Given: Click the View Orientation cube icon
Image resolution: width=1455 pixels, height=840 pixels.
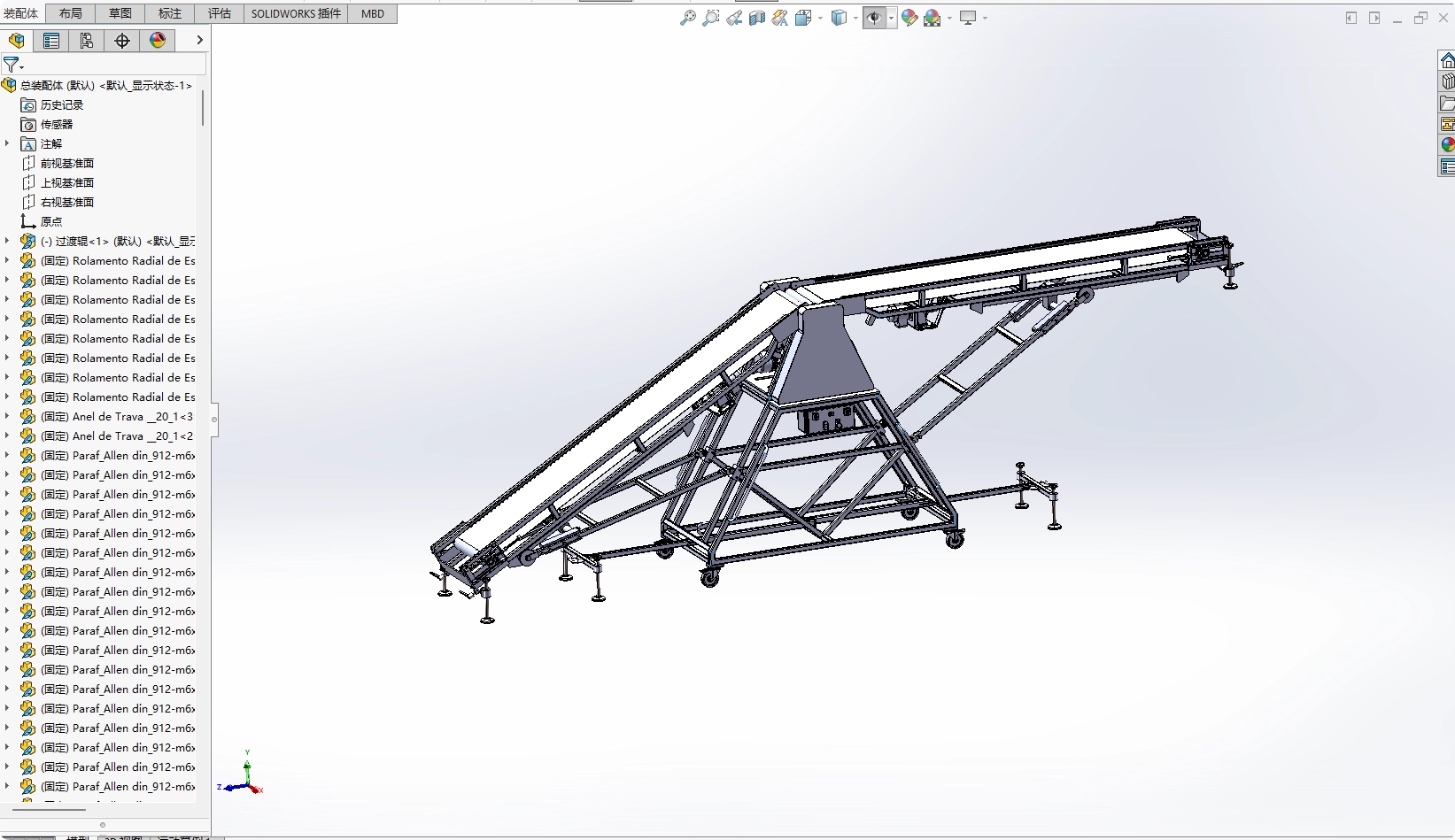Looking at the screenshot, I should point(803,18).
